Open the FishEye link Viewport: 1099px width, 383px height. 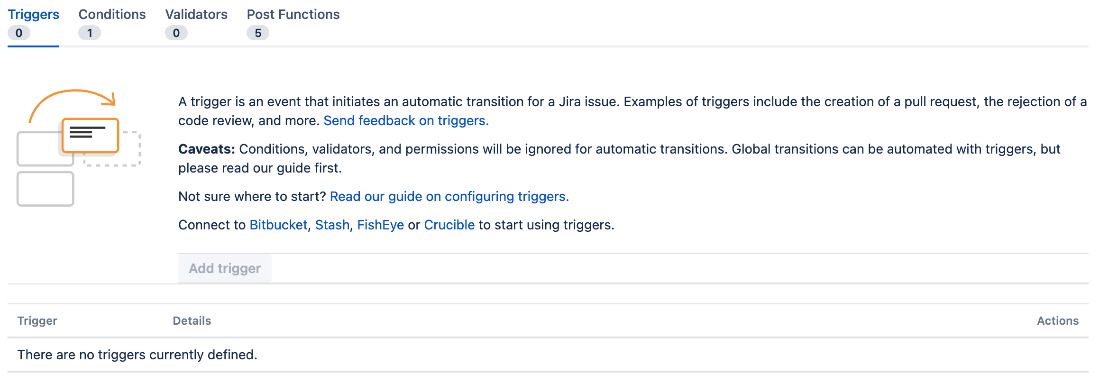point(381,226)
